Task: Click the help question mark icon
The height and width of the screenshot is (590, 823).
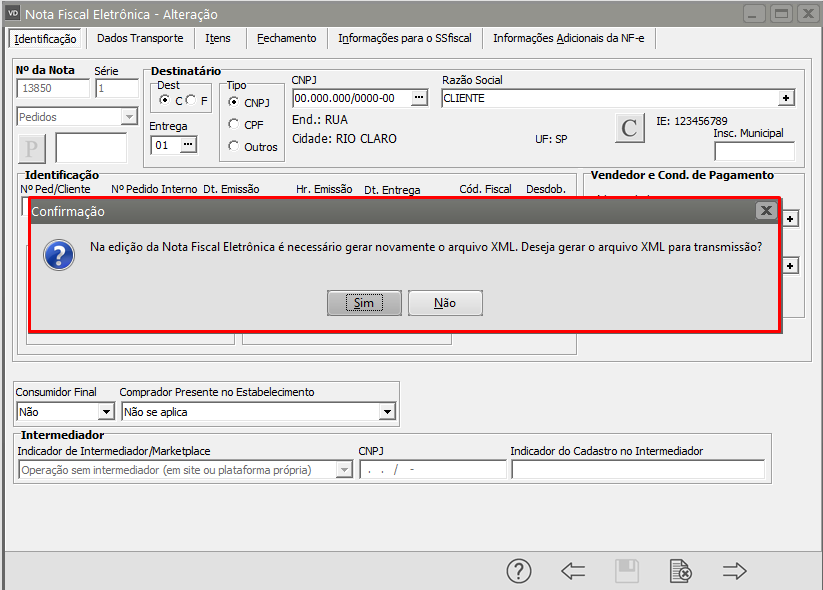Action: [518, 571]
